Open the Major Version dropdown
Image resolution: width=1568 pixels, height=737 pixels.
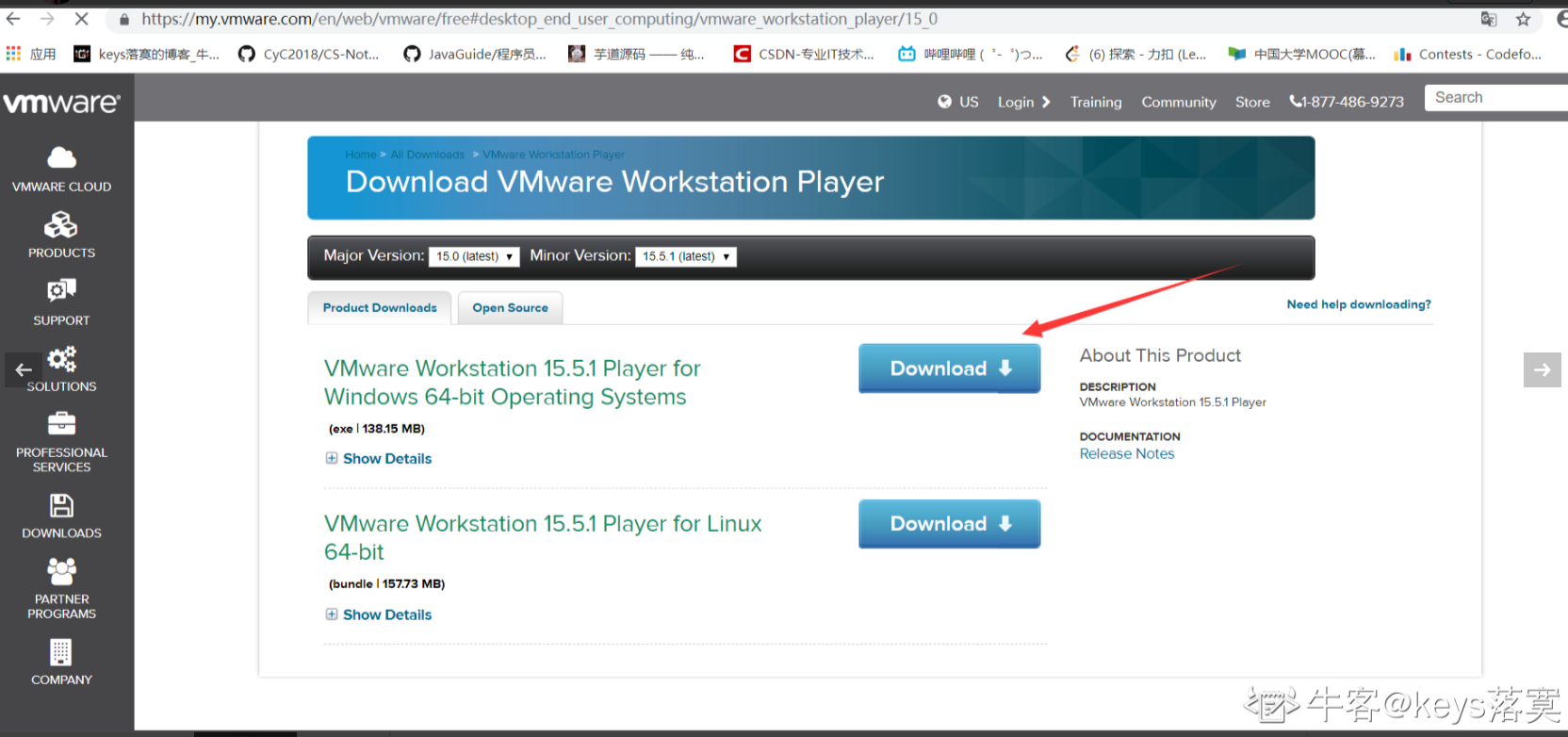click(x=474, y=256)
